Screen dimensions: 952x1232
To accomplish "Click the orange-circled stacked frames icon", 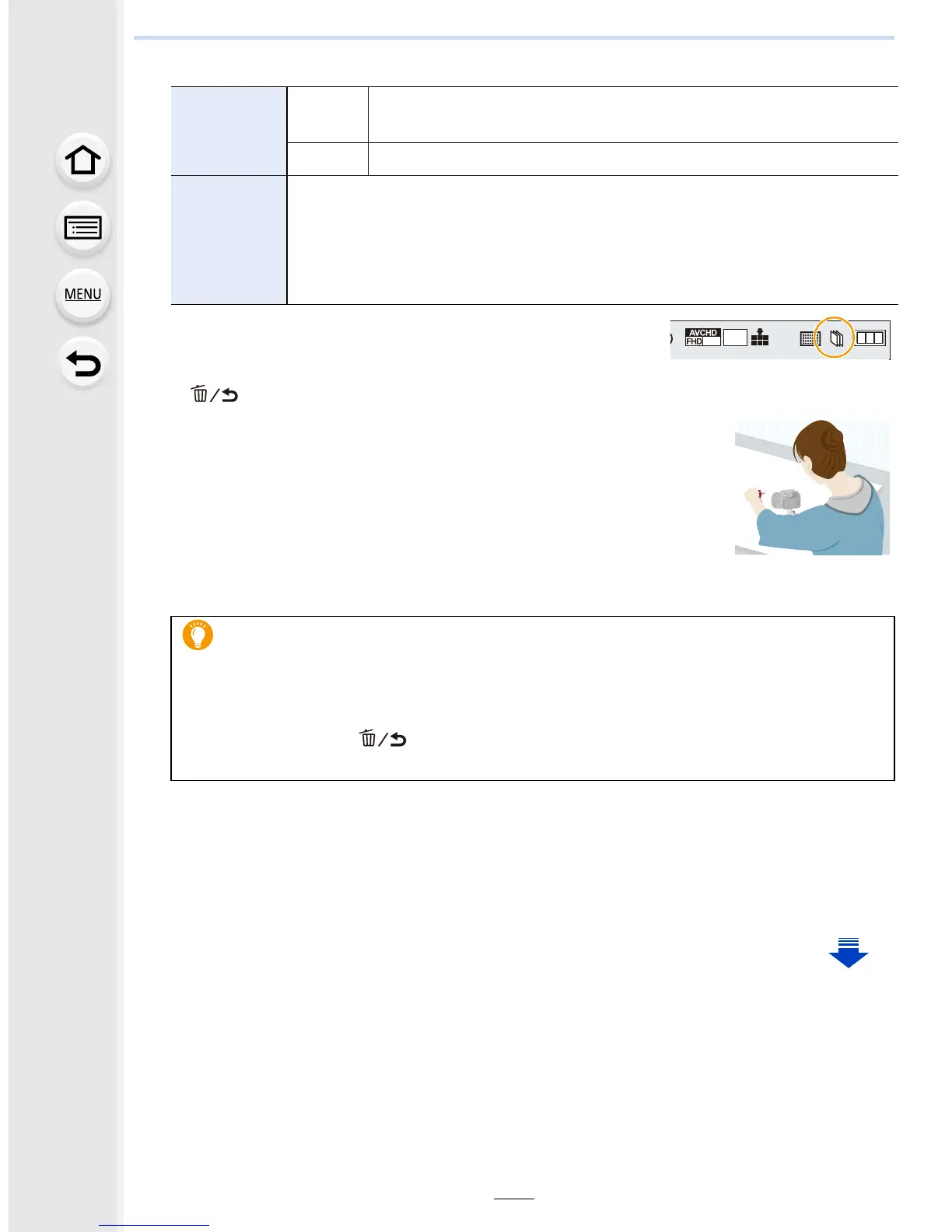I will point(835,338).
